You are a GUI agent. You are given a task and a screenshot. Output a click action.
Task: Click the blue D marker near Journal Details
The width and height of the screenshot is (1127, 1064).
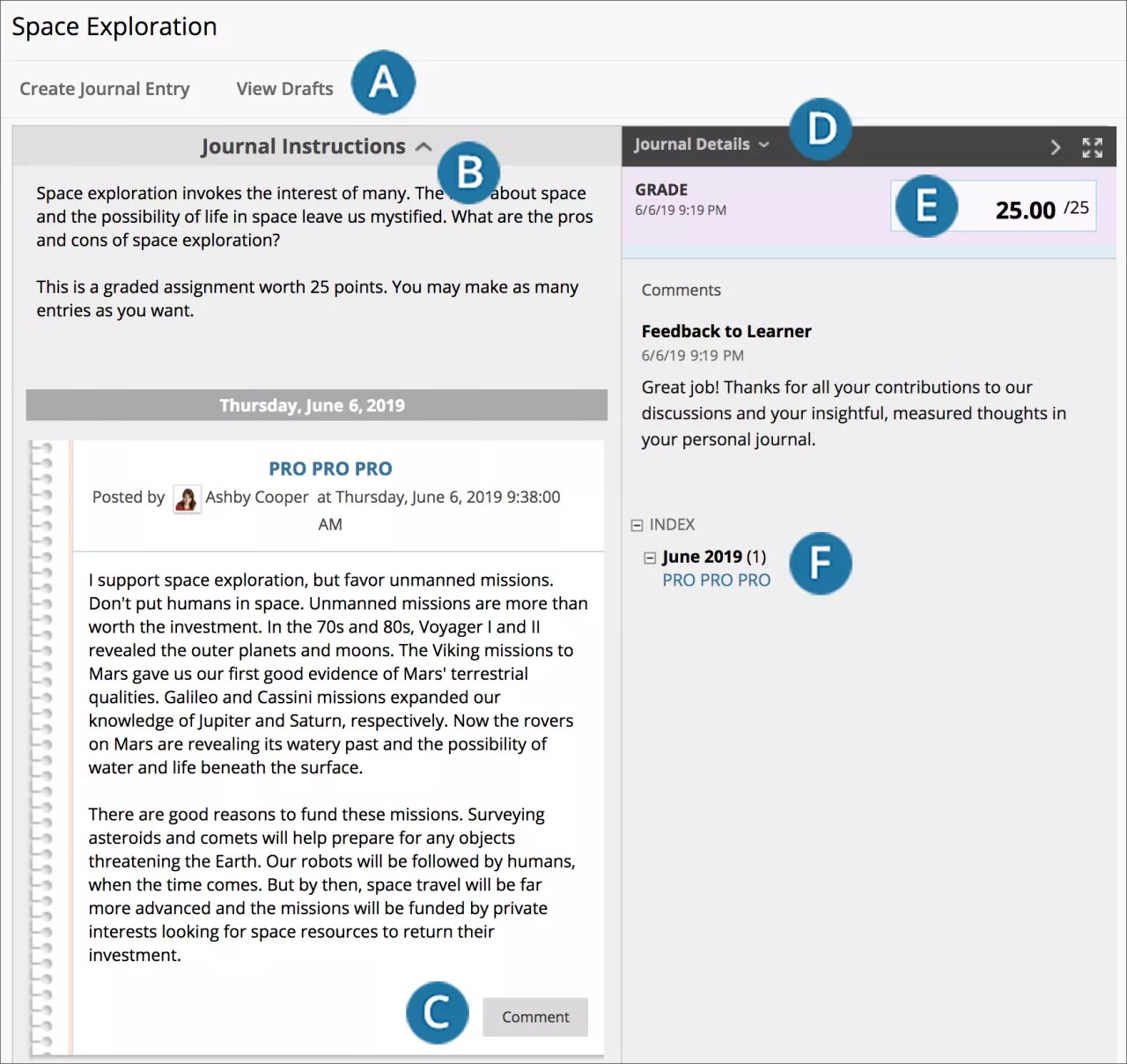coord(821,129)
